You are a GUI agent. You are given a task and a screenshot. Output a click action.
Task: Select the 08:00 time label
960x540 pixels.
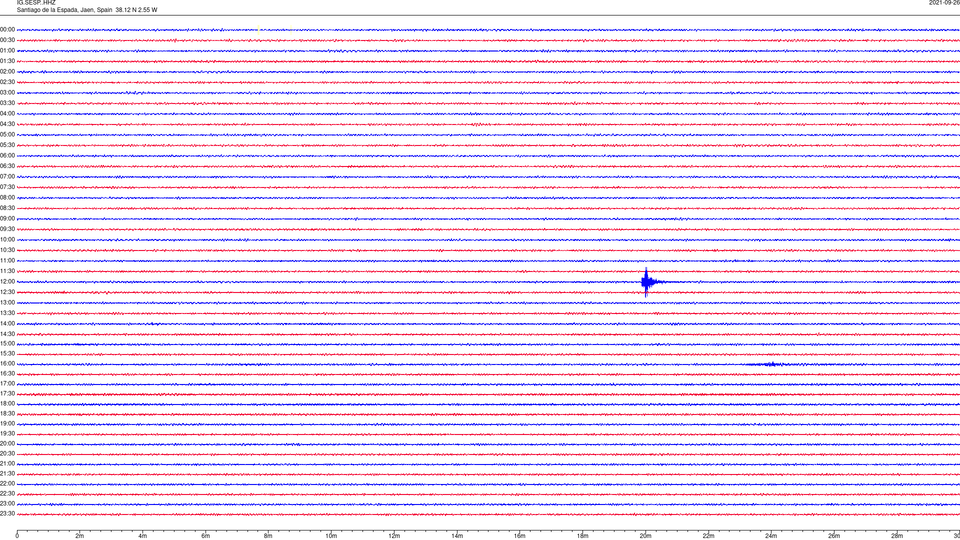coord(7,198)
